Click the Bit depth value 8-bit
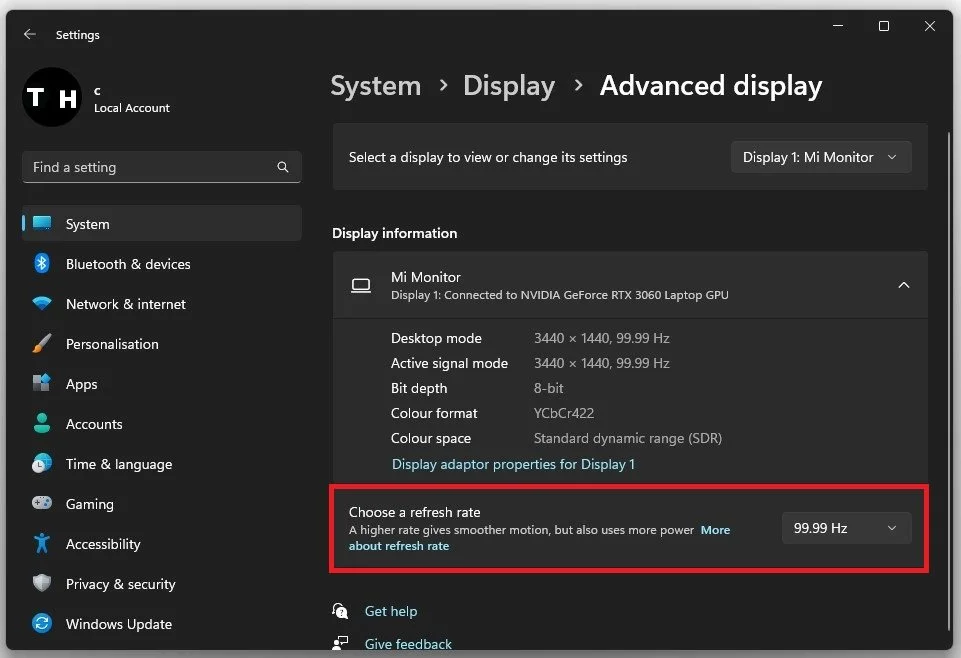The width and height of the screenshot is (961, 658). click(548, 388)
